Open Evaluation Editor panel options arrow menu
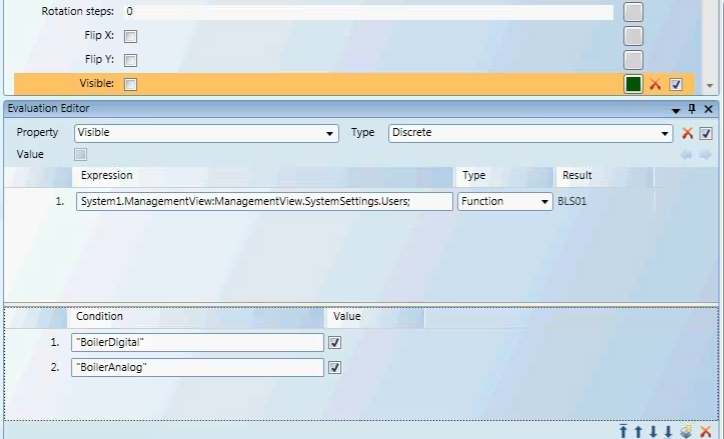The image size is (724, 439). pos(676,109)
